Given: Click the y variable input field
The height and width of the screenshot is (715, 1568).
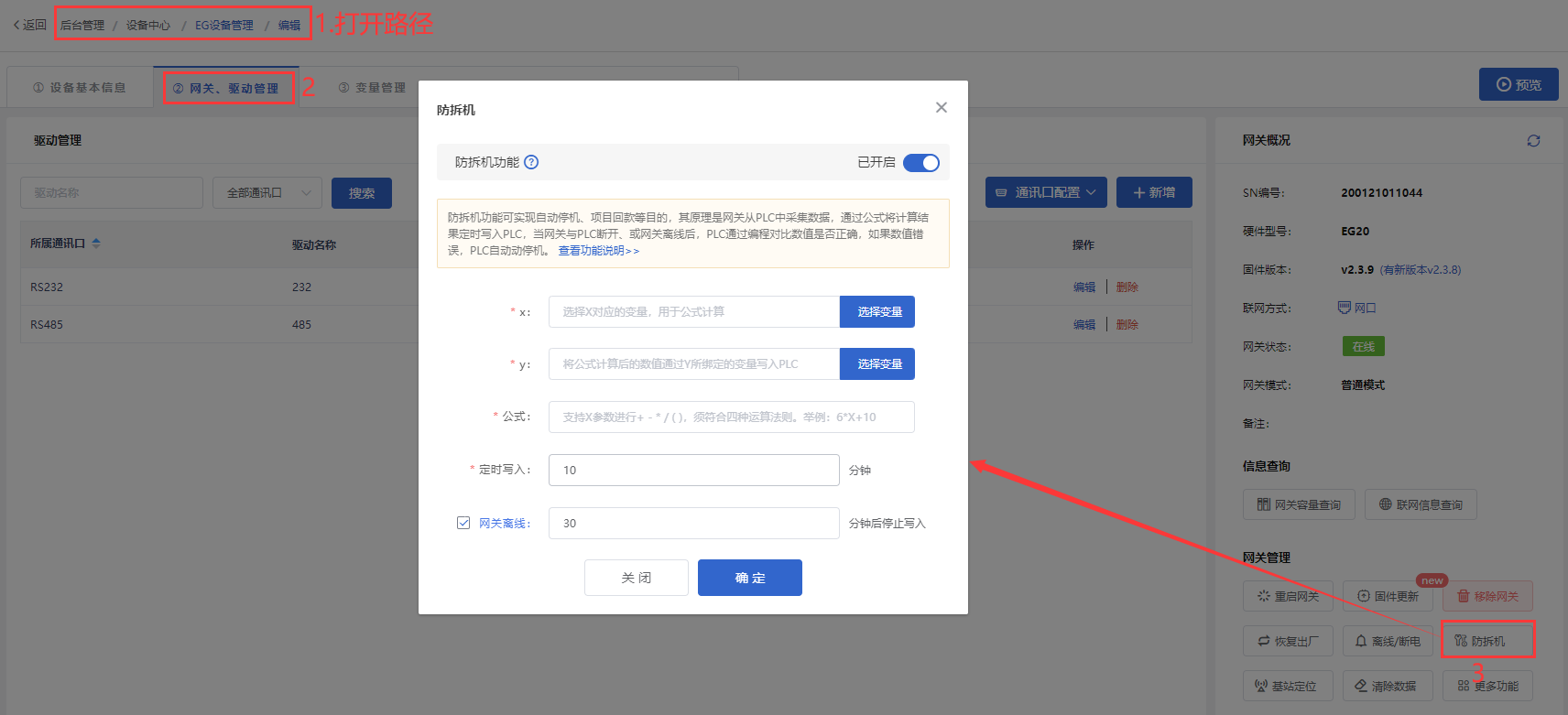Looking at the screenshot, I should tap(693, 363).
